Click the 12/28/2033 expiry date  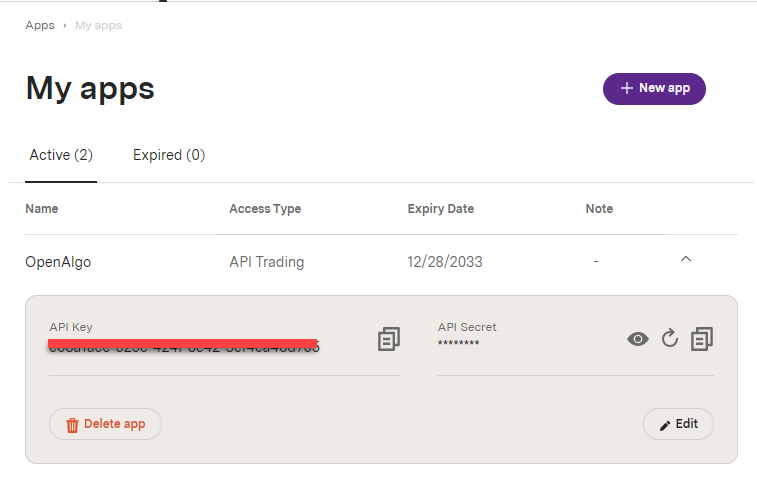pyautogui.click(x=445, y=262)
